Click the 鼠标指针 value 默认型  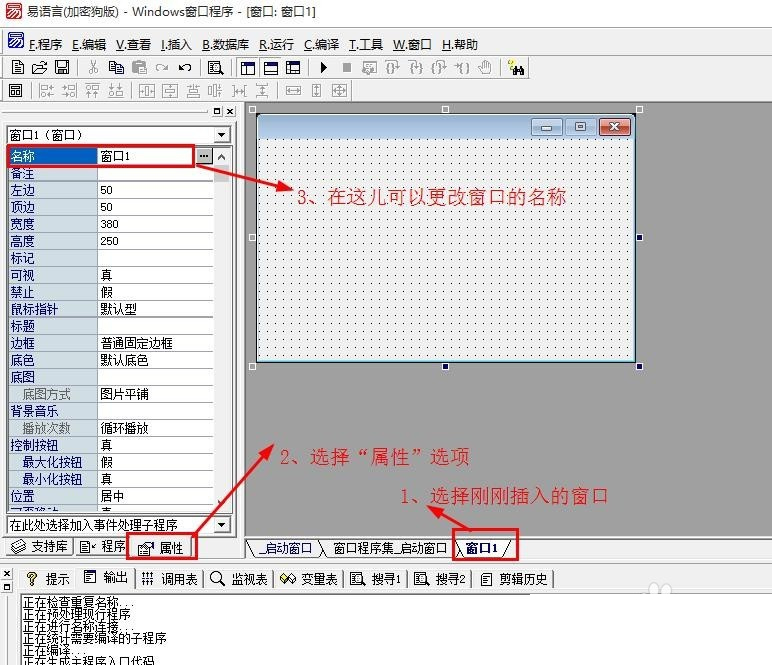pyautogui.click(x=156, y=309)
